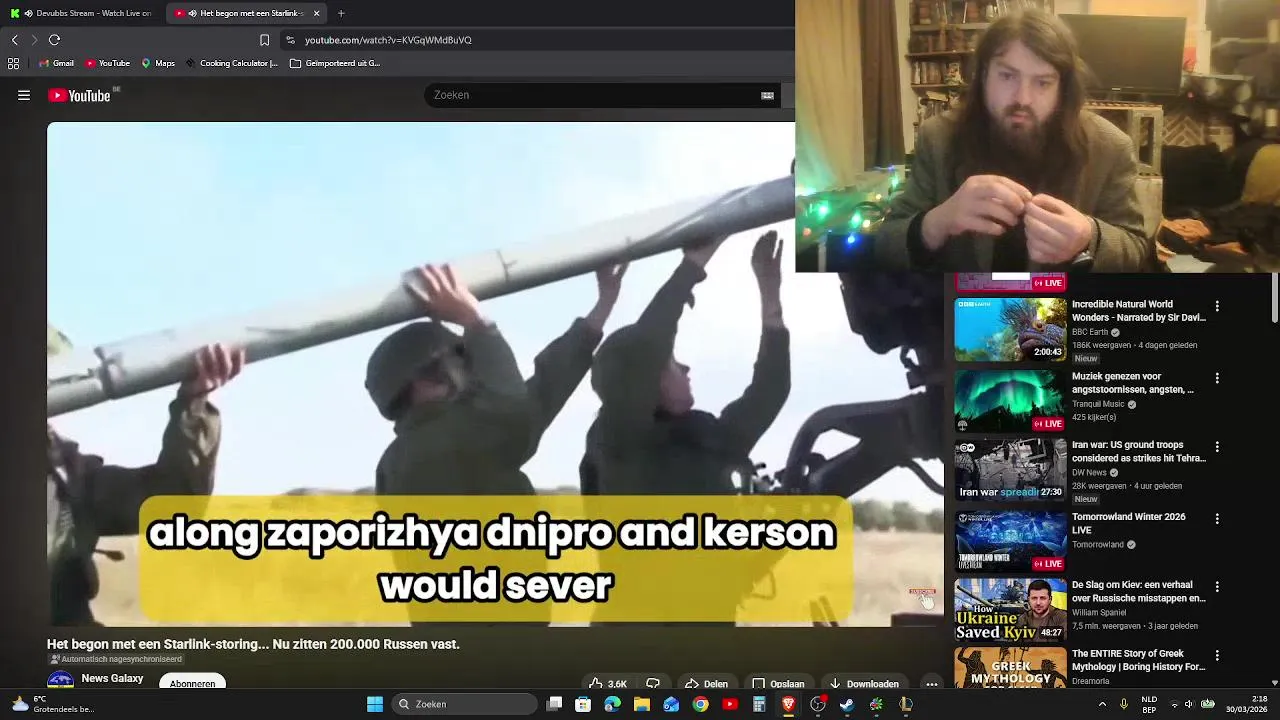
Task: Pause the playing video by clicking it
Action: coord(495,374)
